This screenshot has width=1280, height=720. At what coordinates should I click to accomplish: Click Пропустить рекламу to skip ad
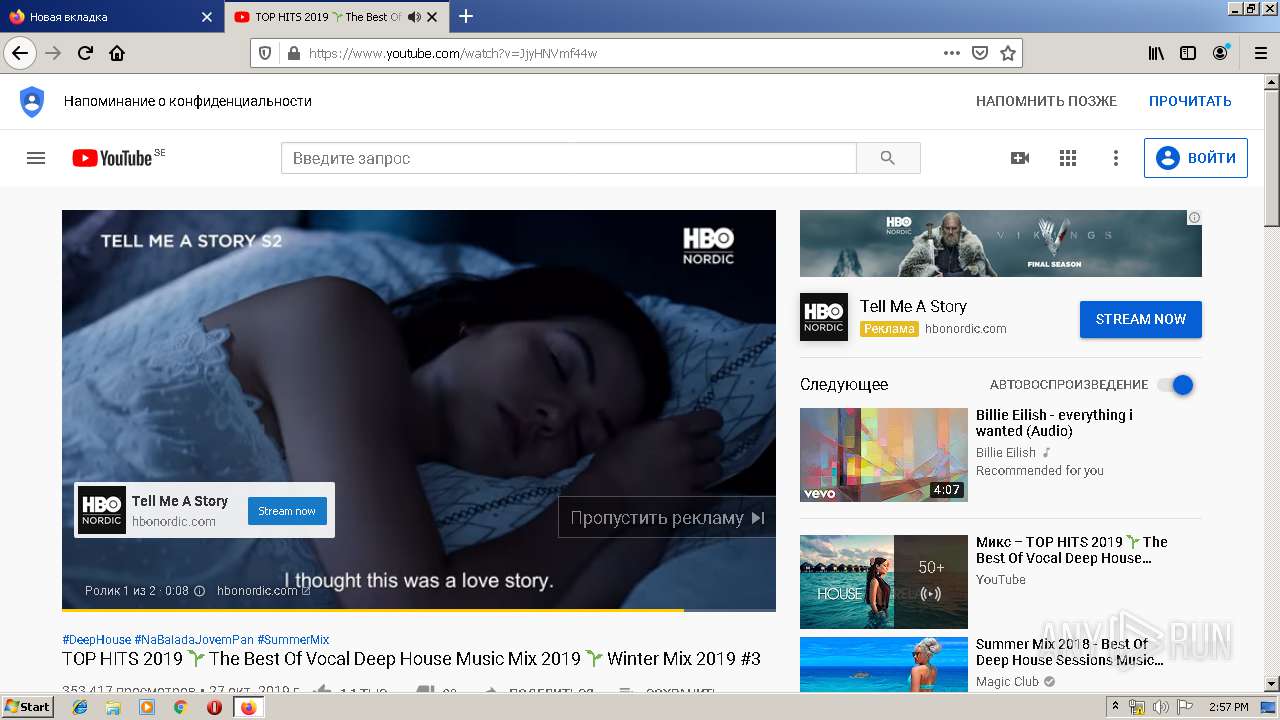click(666, 517)
